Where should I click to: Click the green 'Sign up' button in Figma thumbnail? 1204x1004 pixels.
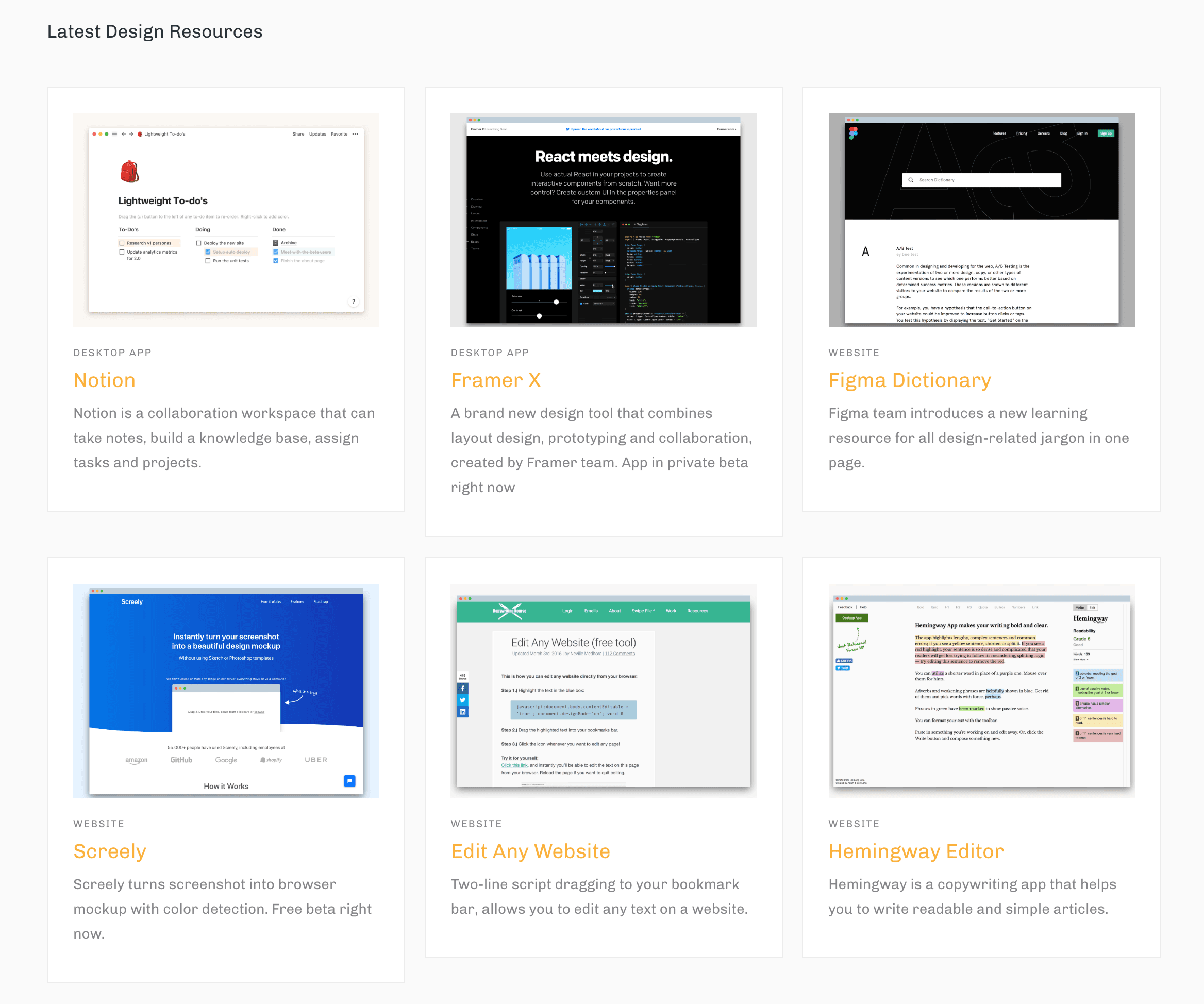tap(1106, 133)
